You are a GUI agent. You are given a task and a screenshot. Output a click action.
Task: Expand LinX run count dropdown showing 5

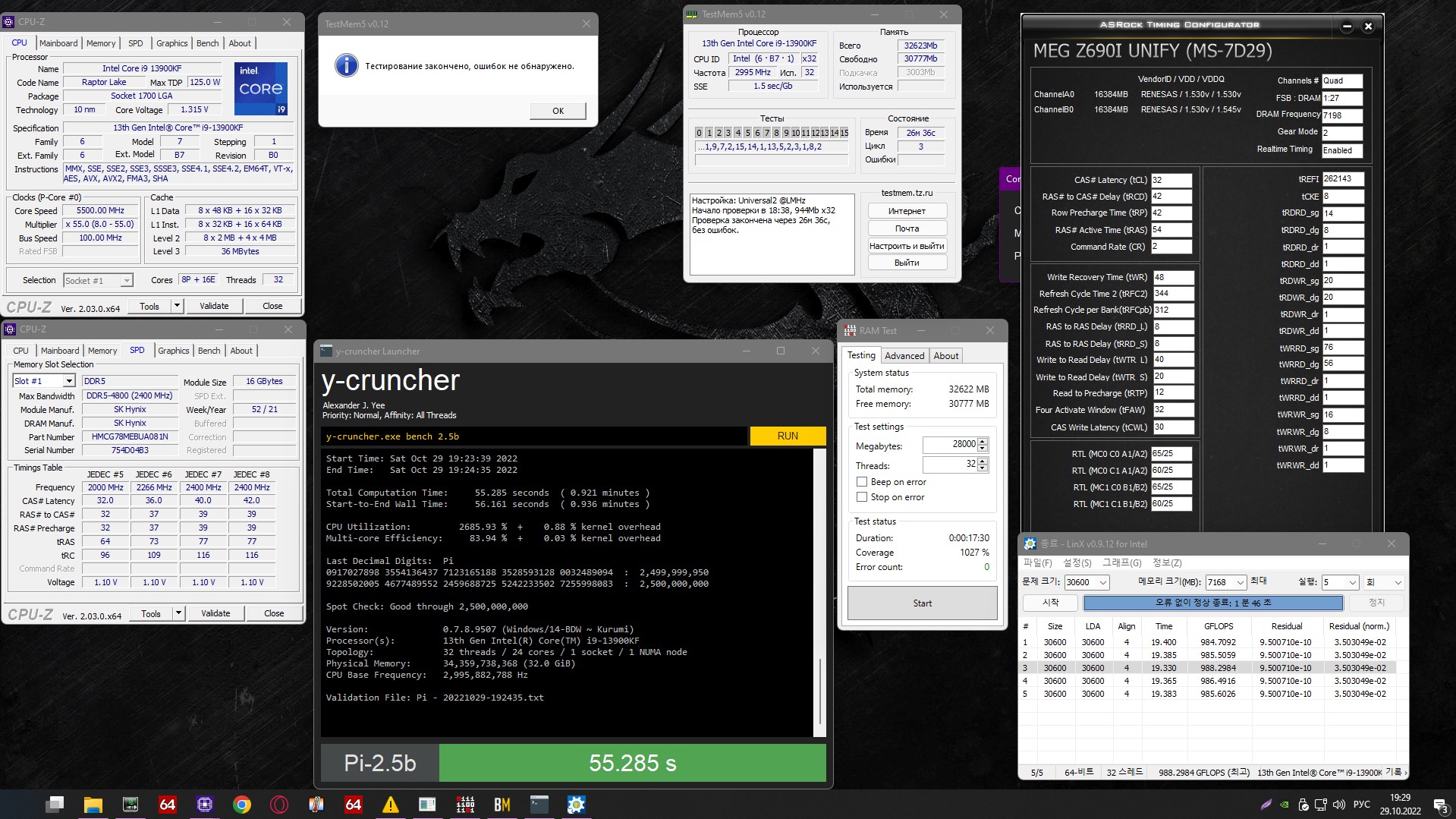pyautogui.click(x=1352, y=582)
